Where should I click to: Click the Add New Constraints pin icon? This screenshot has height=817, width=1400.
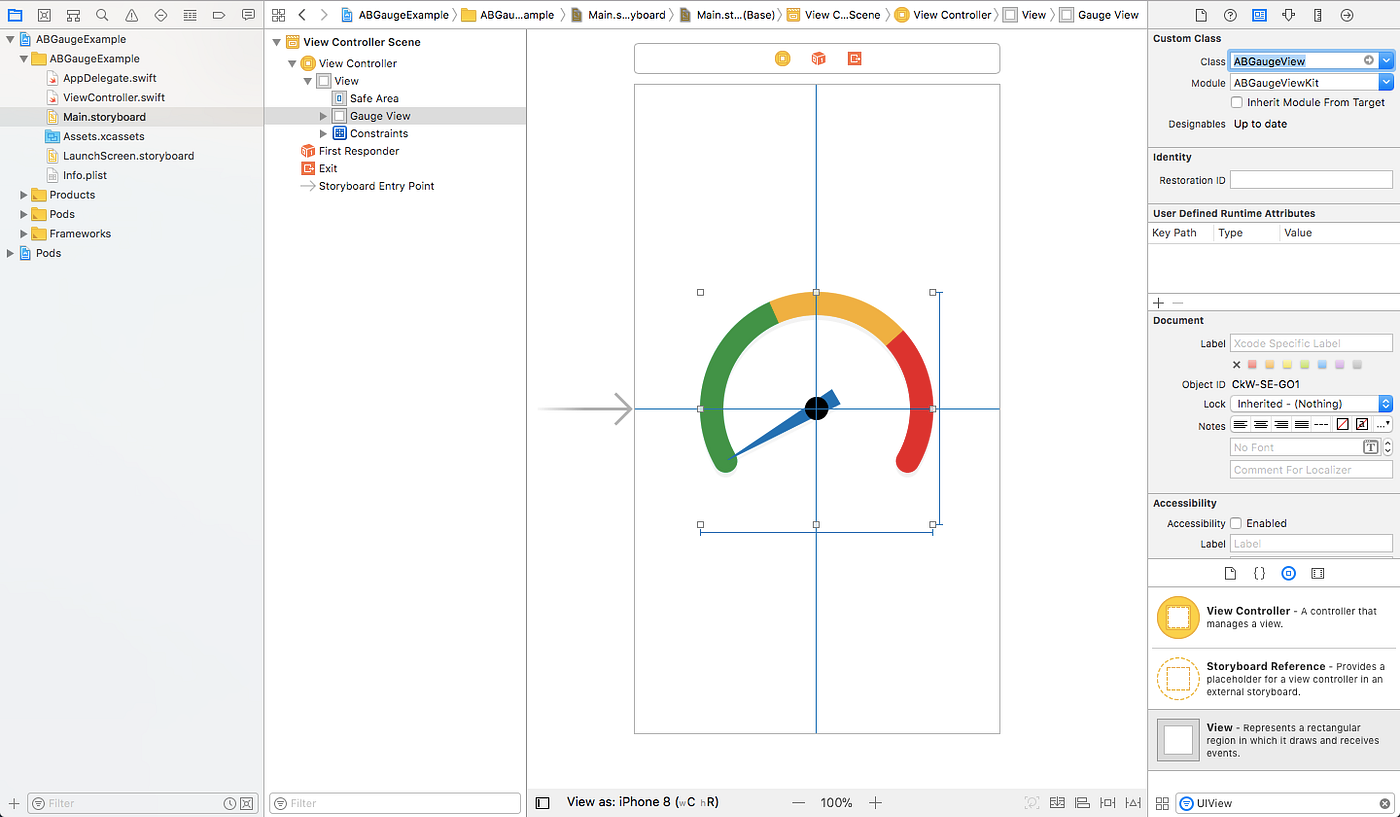[1106, 802]
